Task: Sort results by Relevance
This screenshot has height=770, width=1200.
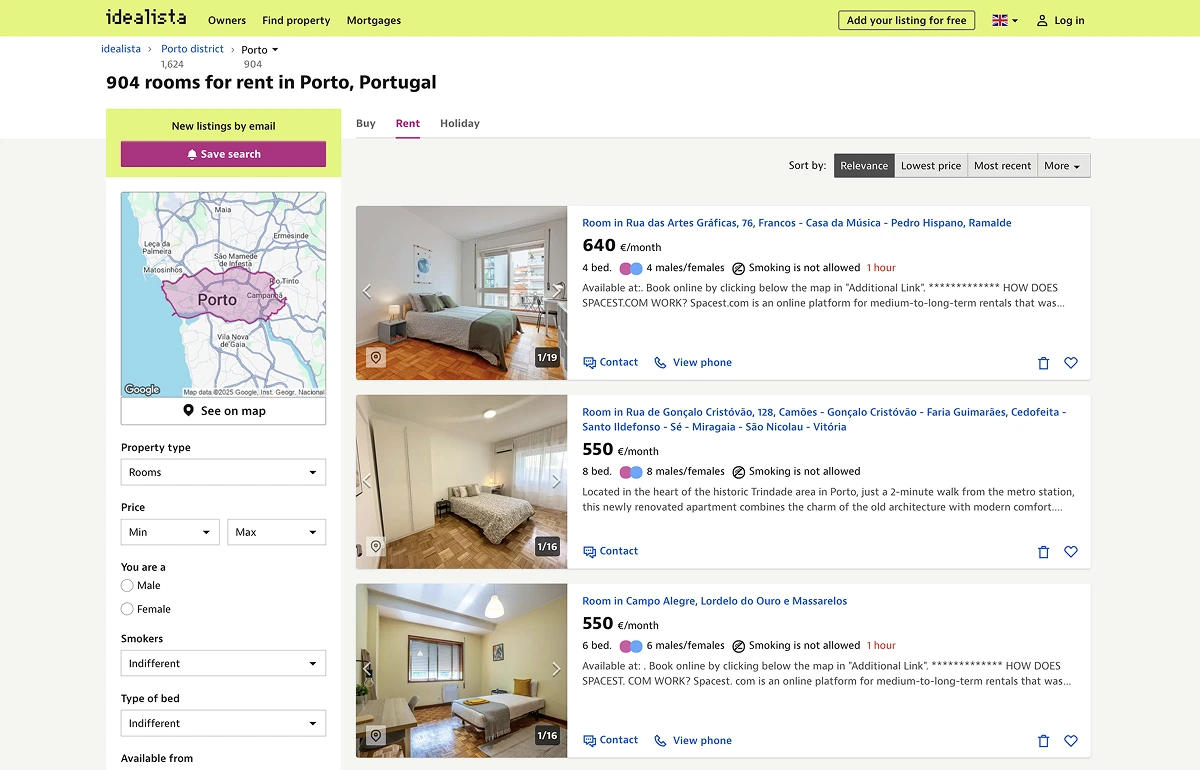Action: 864,166
